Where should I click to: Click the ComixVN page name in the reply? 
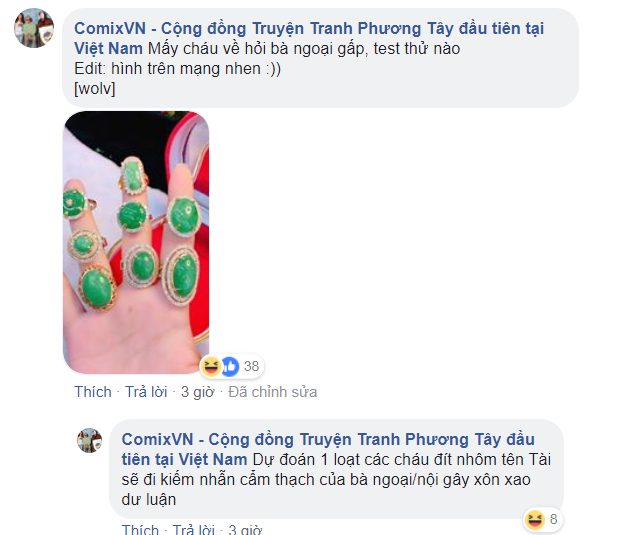click(328, 449)
